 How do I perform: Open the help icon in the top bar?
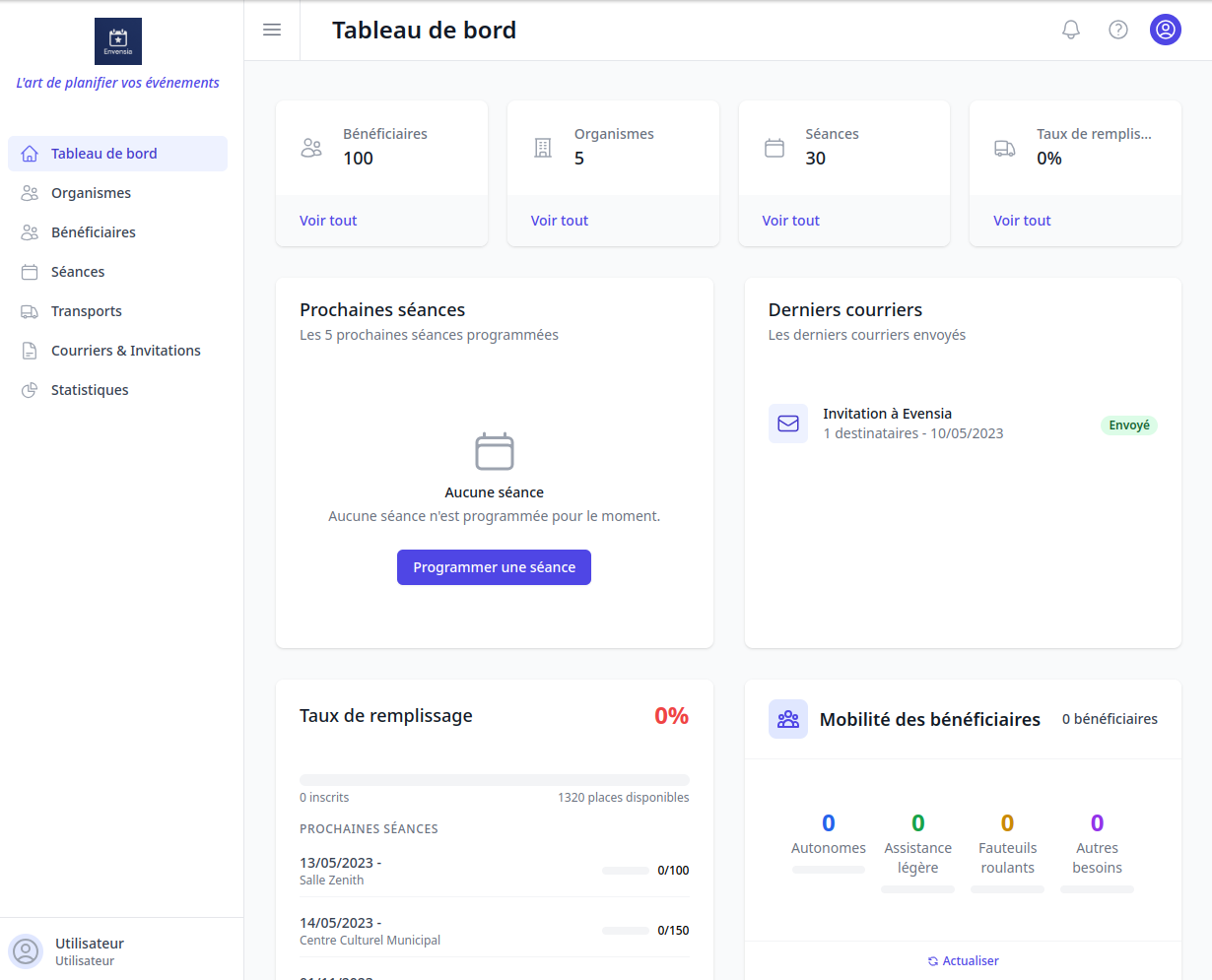coord(1118,30)
